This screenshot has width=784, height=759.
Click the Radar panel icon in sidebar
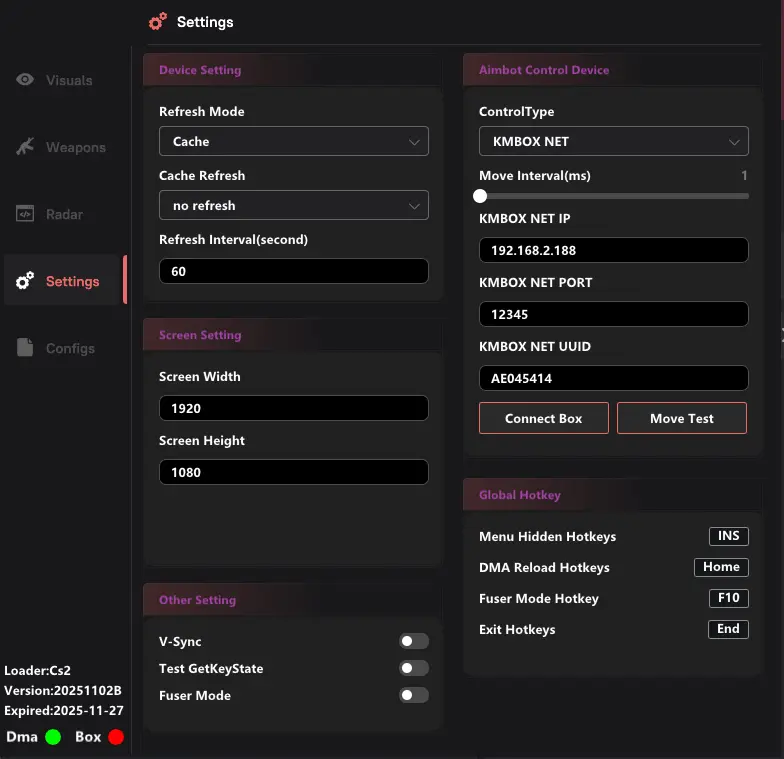25,214
